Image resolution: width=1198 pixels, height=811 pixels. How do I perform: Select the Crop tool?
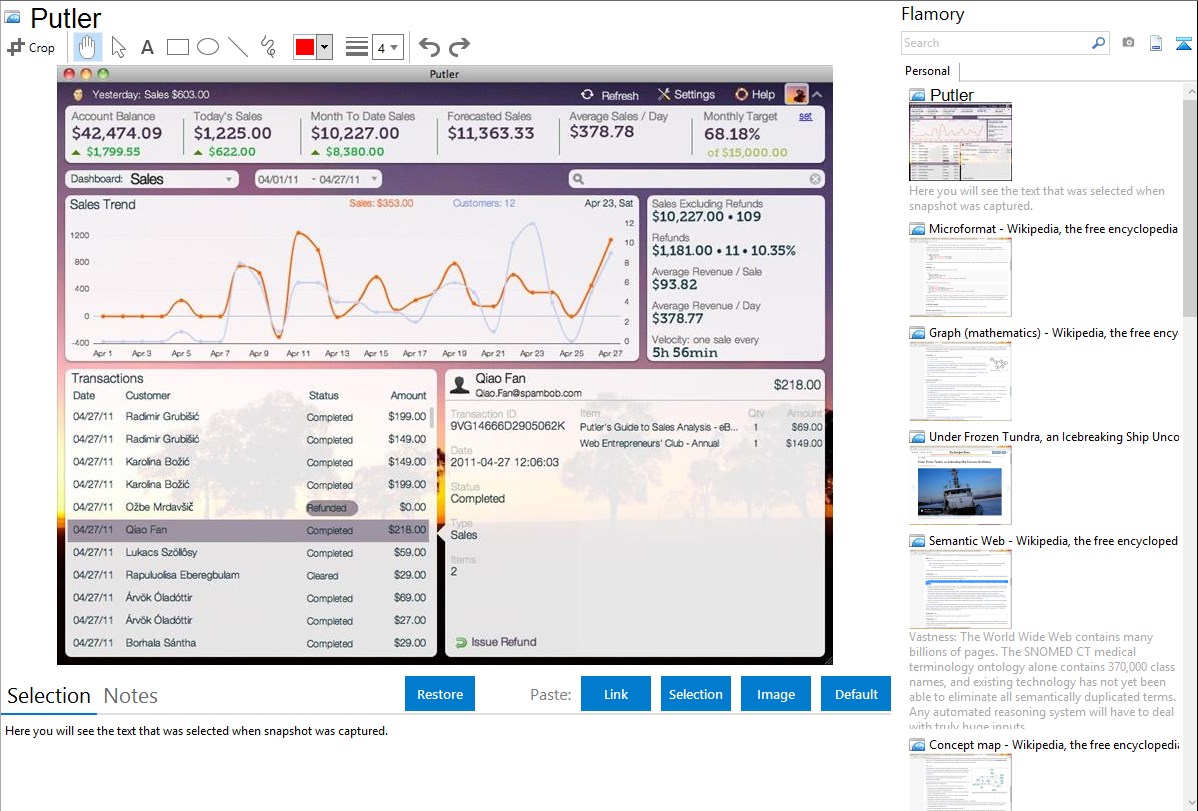coord(31,47)
